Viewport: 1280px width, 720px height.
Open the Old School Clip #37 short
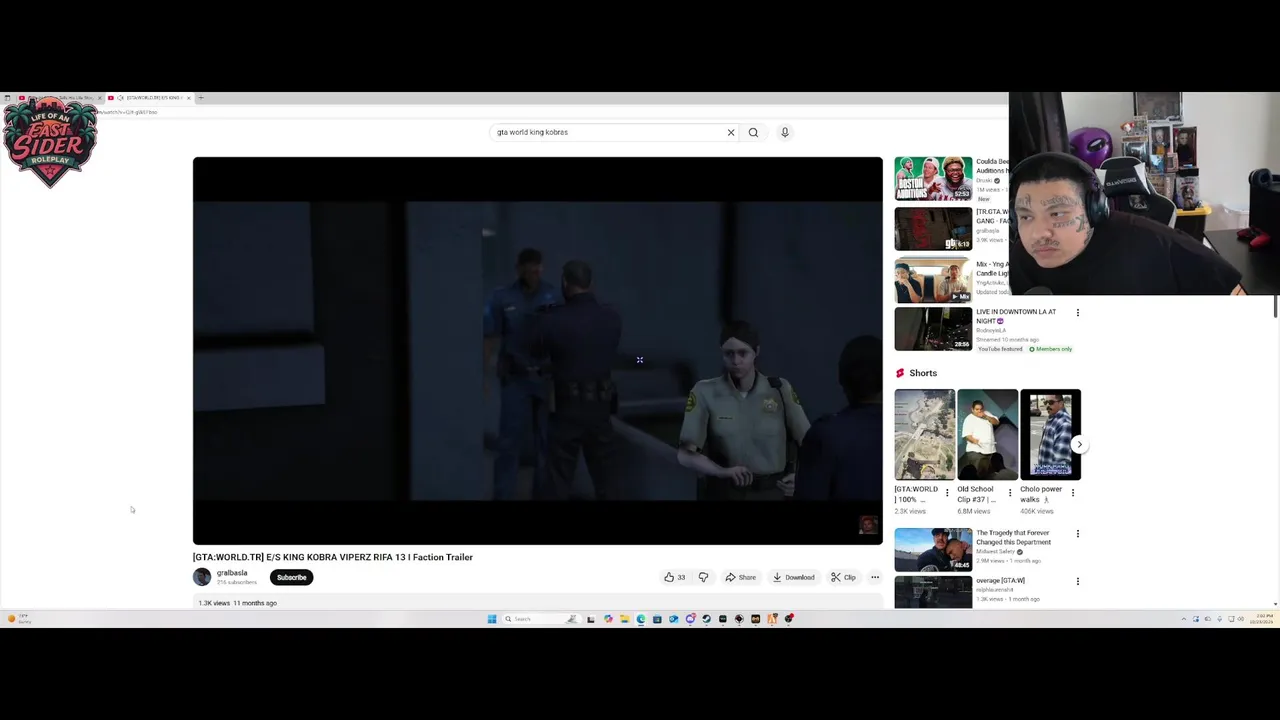[987, 435]
